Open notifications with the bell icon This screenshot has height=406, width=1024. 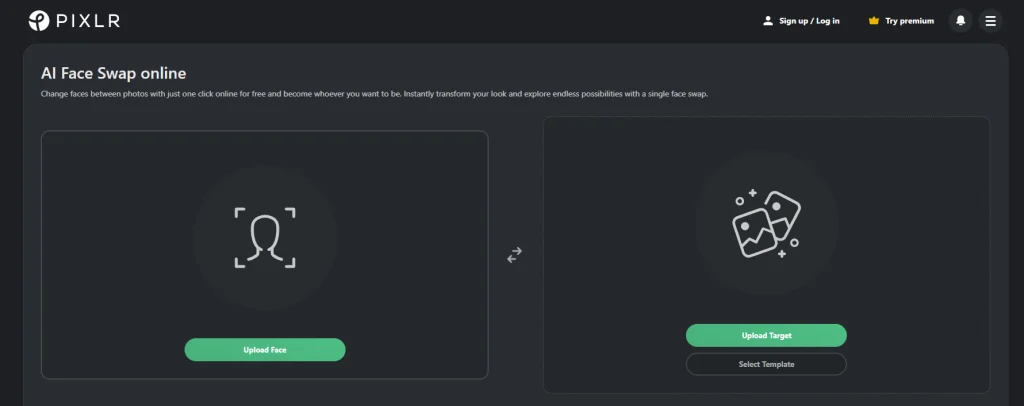pyautogui.click(x=960, y=20)
